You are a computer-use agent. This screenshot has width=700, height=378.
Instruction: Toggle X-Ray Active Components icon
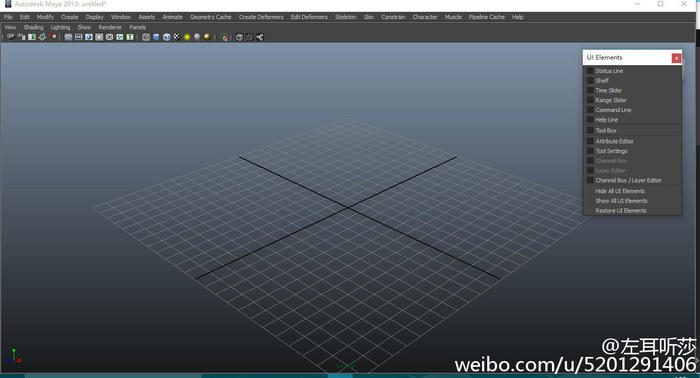click(x=250, y=37)
